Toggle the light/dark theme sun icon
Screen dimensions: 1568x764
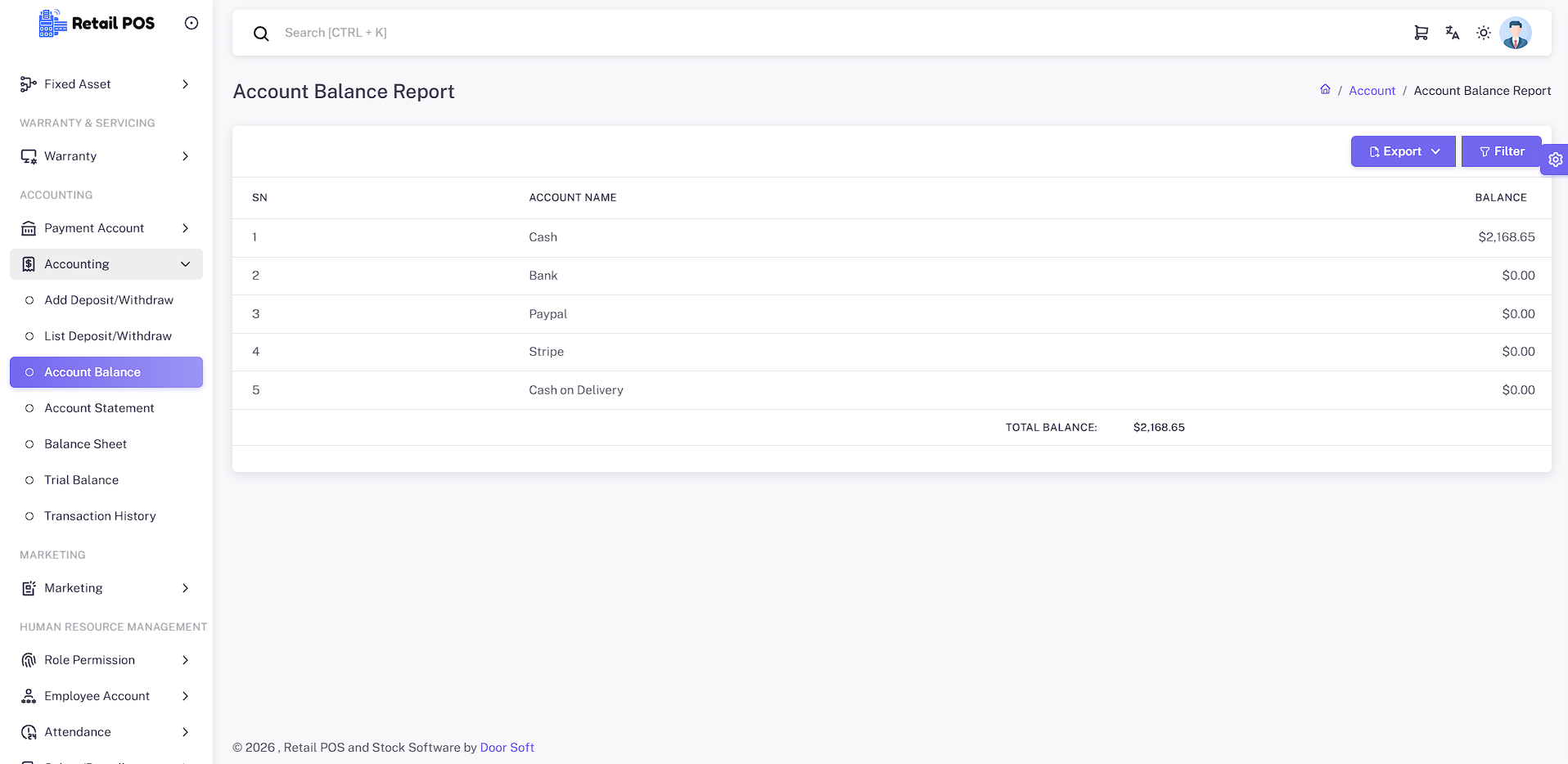pyautogui.click(x=1484, y=33)
